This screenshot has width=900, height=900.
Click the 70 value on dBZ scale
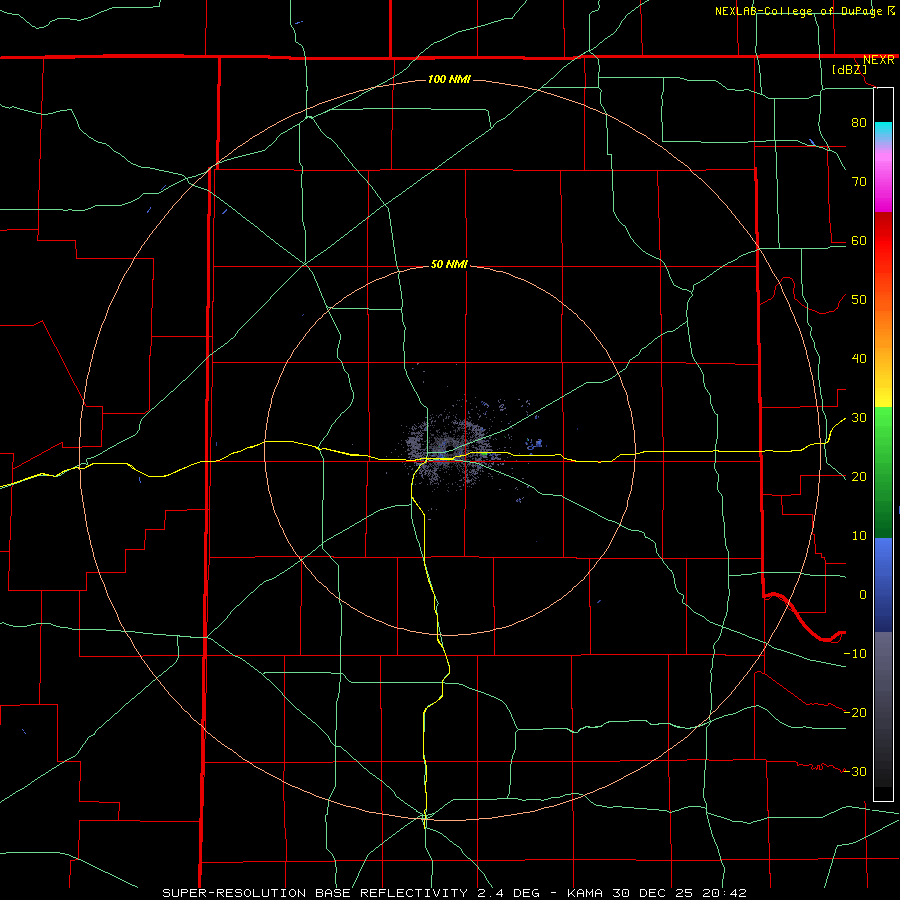pyautogui.click(x=859, y=181)
